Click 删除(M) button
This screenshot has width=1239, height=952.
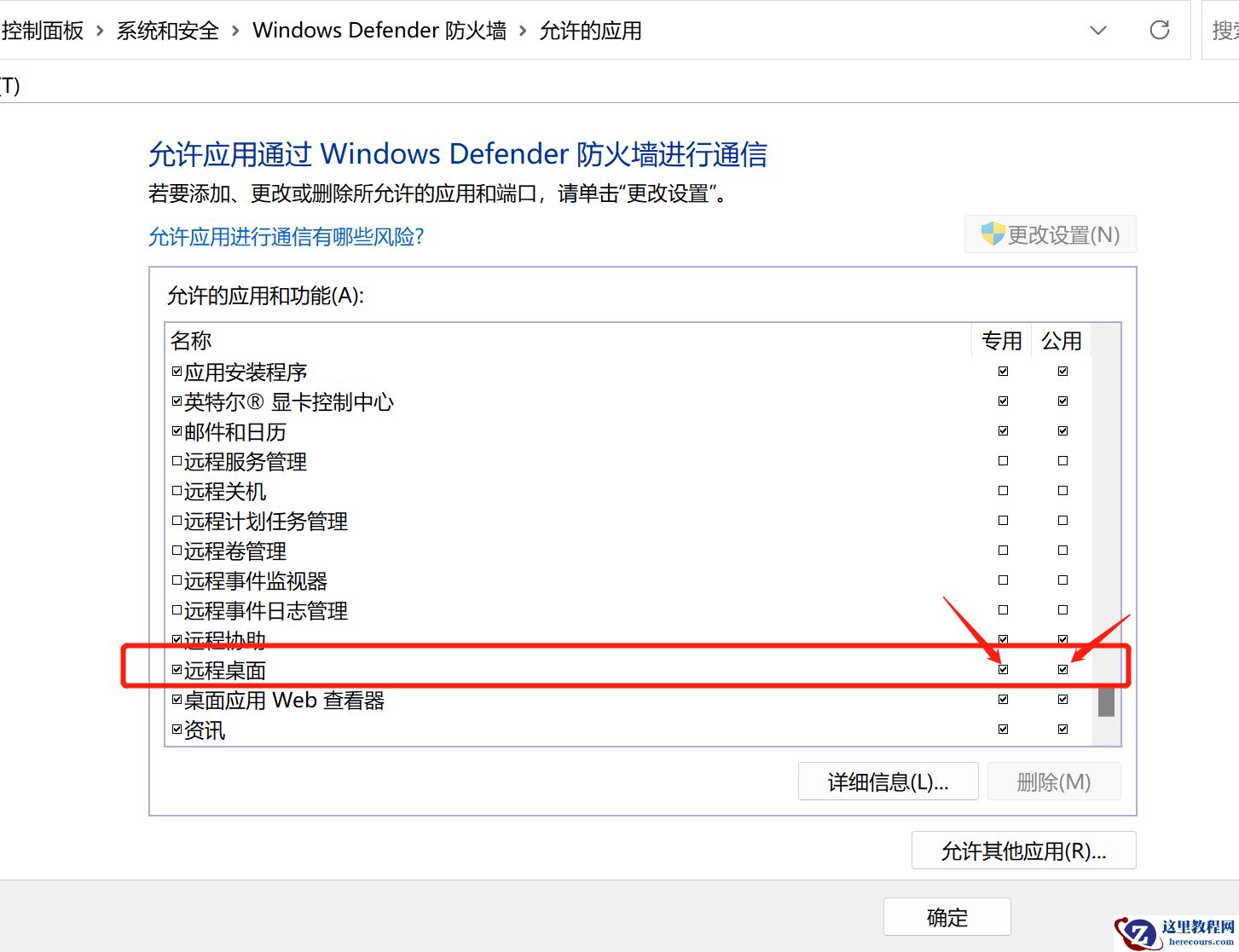point(1054,782)
